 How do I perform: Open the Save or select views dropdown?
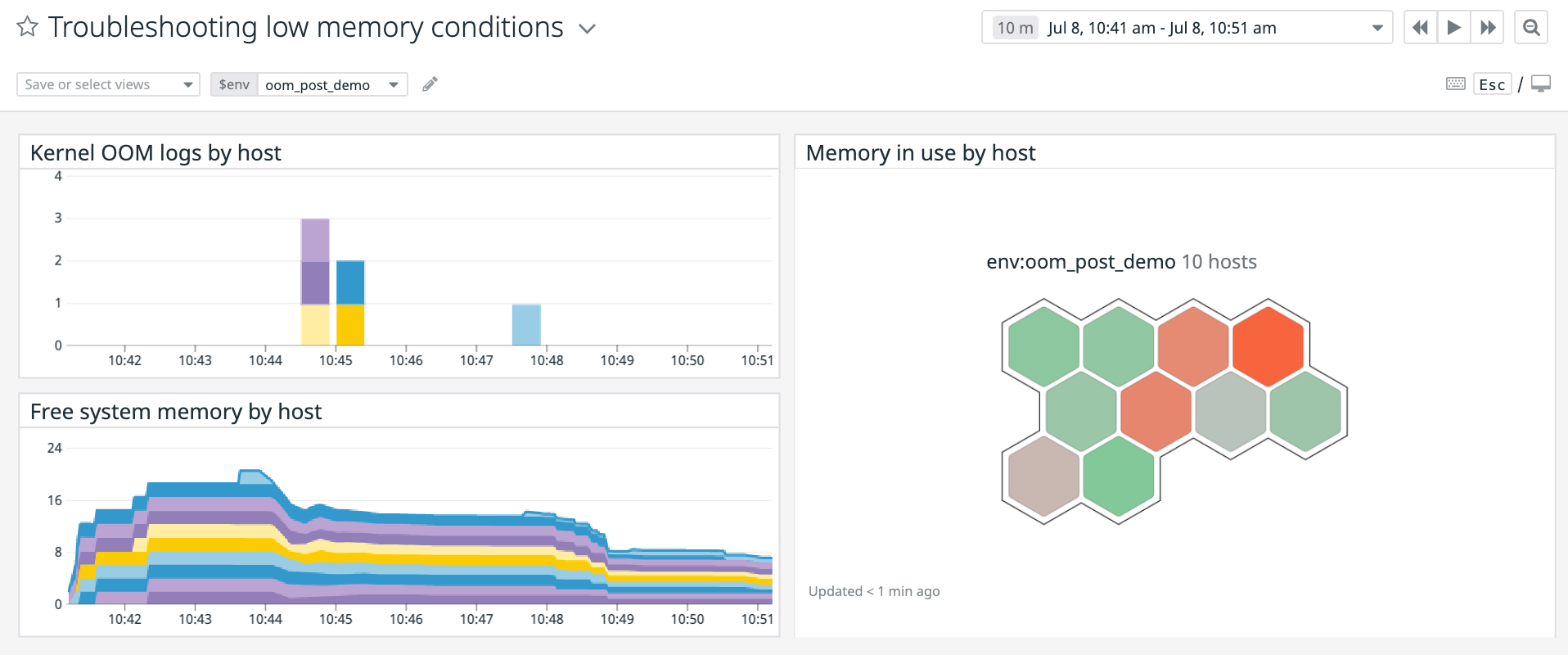108,84
